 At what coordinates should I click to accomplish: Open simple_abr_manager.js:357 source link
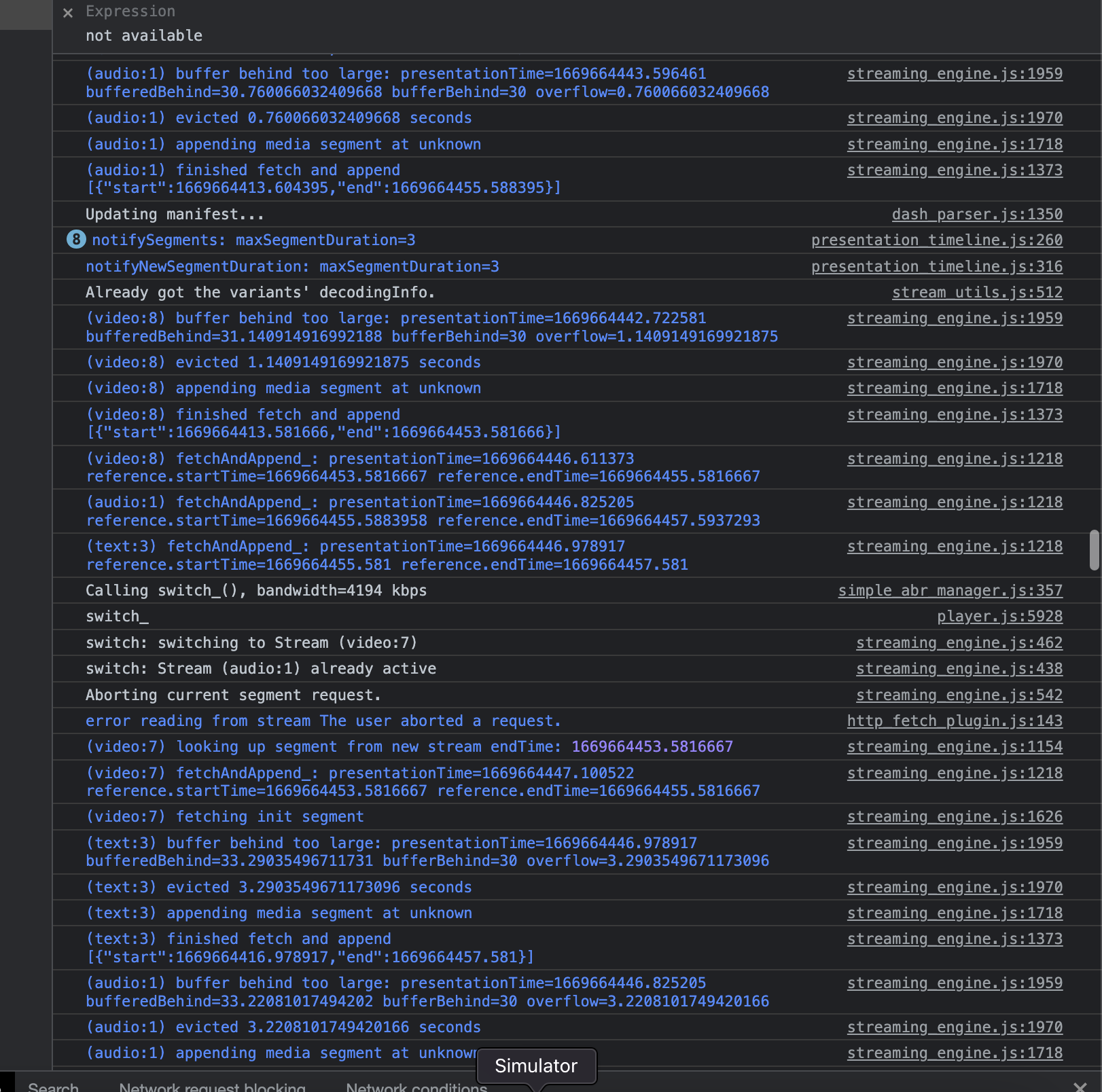[x=949, y=590]
